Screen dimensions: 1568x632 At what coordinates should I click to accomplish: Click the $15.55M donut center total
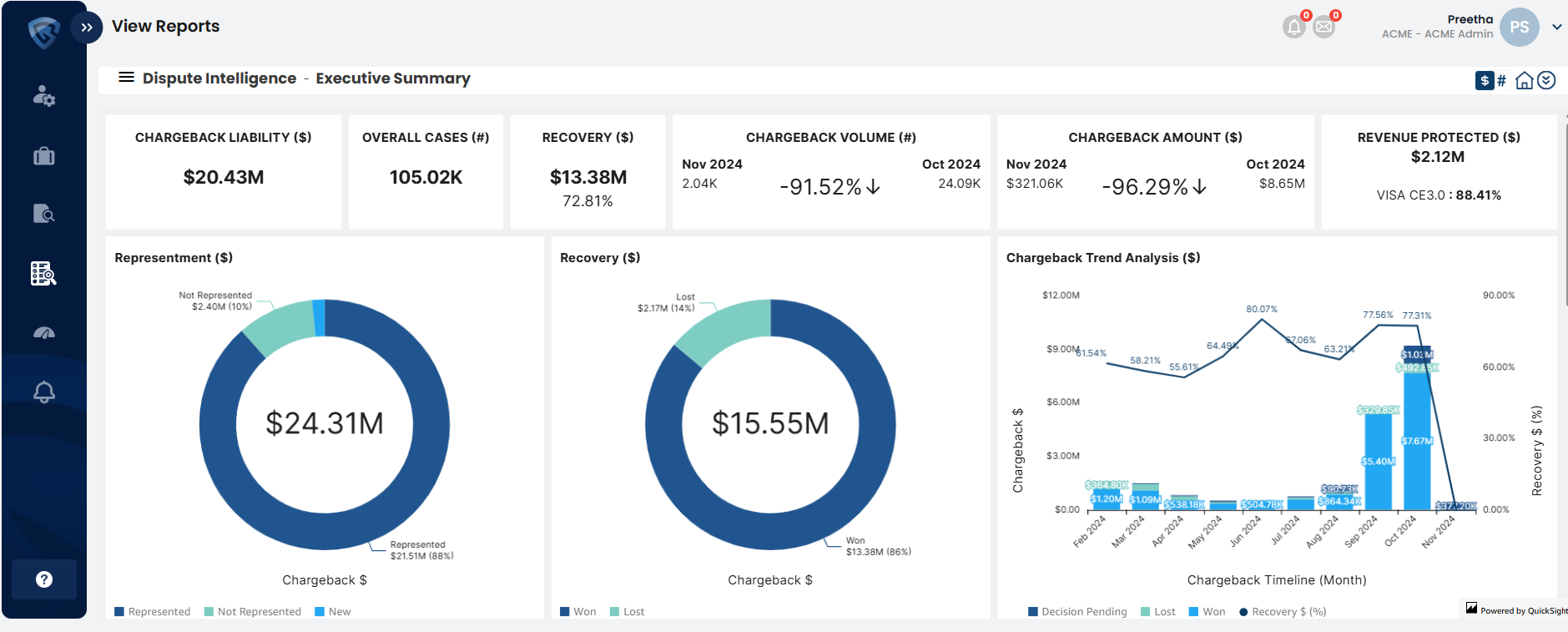[x=770, y=423]
